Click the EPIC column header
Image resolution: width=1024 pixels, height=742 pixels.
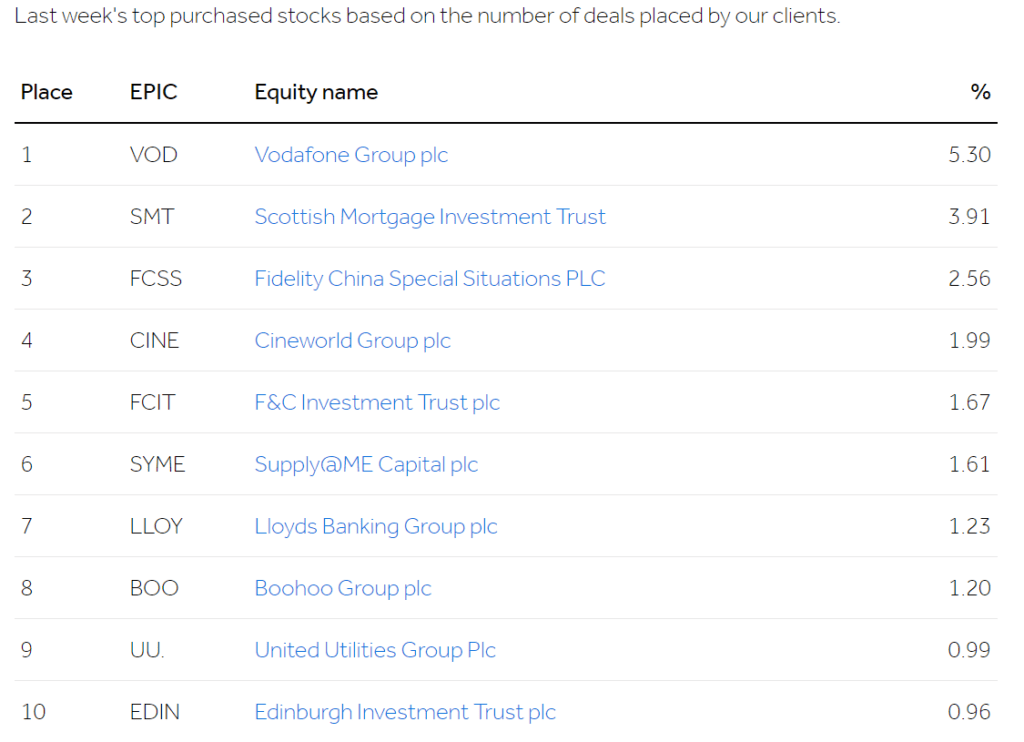(x=153, y=92)
